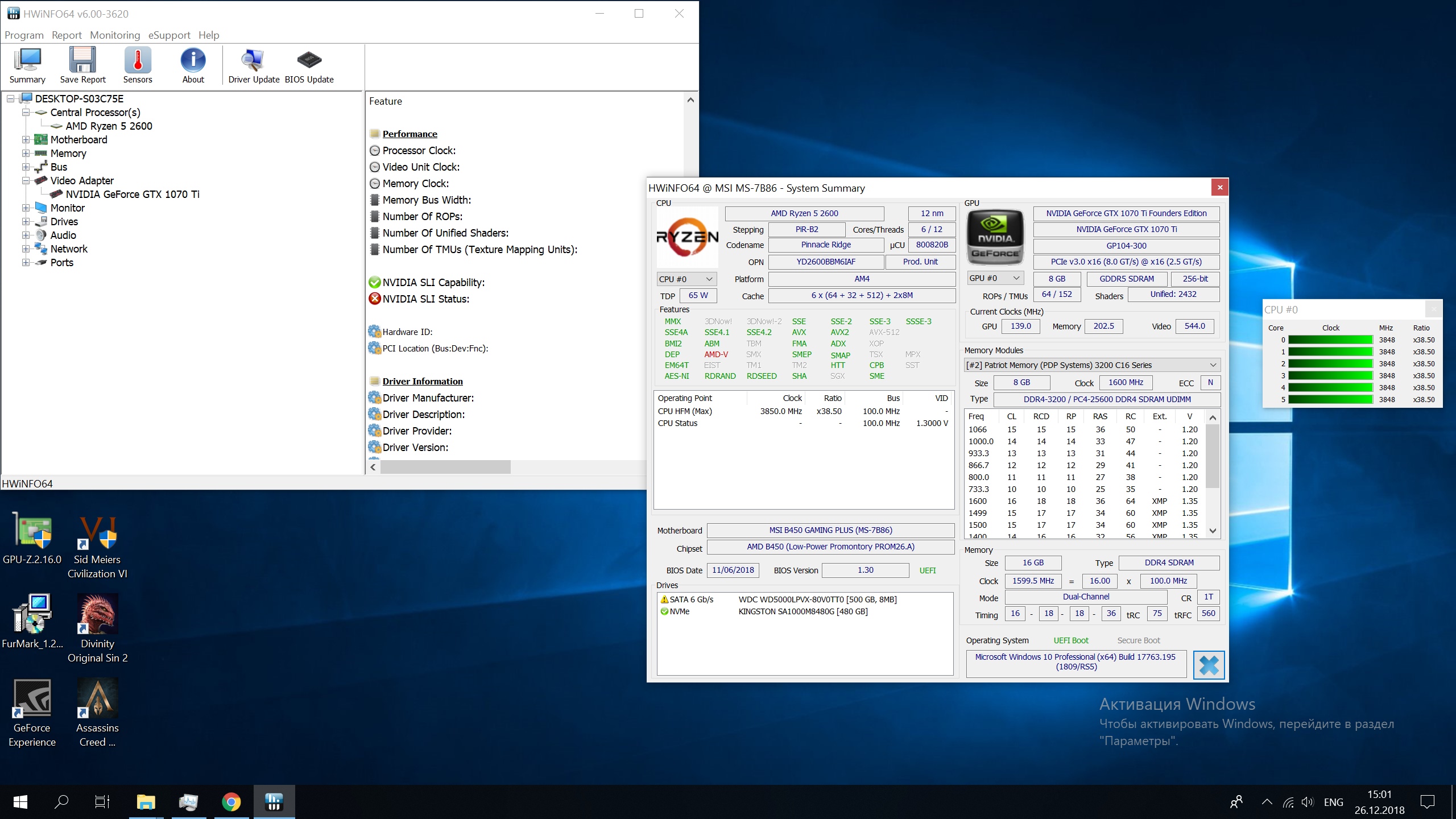This screenshot has height=819, width=1456.
Task: Collapse the Video Adapter tree node
Action: (x=26, y=181)
